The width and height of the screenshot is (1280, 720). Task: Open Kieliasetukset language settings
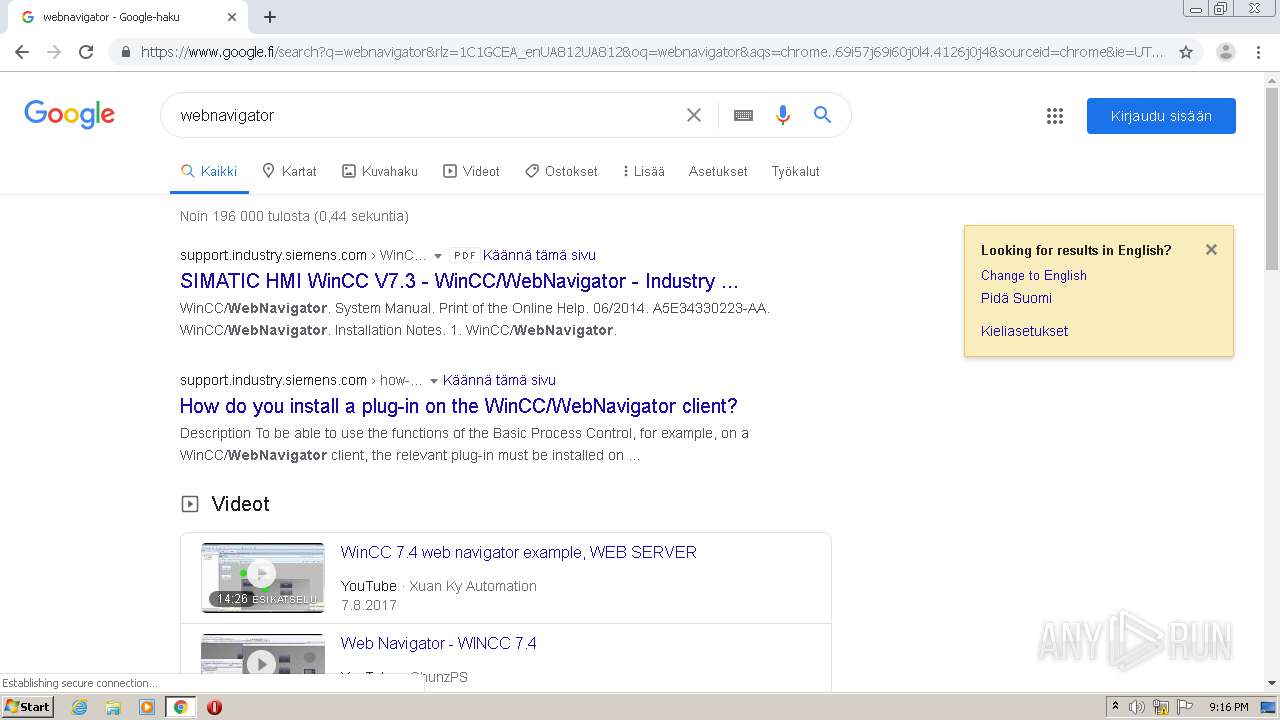coord(1024,331)
